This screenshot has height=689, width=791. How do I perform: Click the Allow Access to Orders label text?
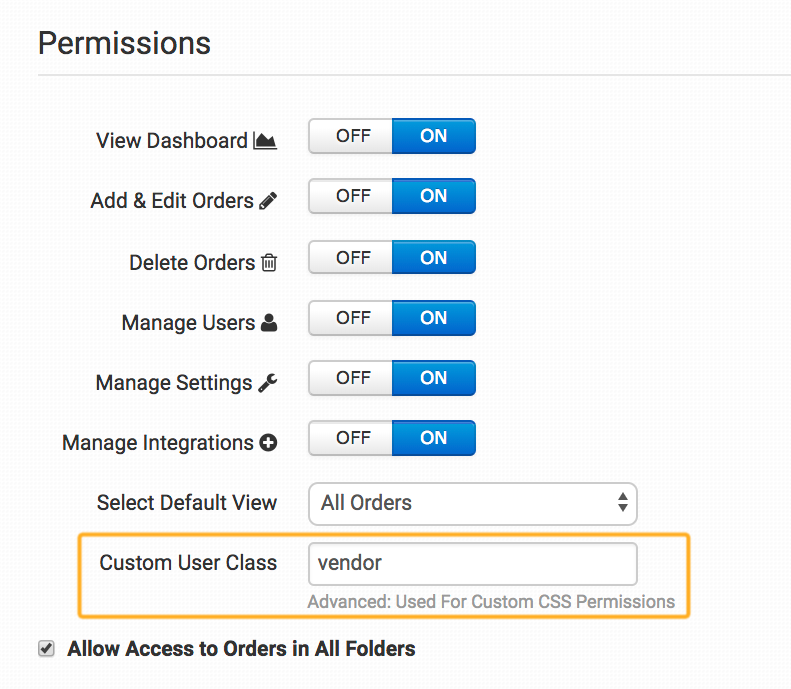click(x=241, y=649)
